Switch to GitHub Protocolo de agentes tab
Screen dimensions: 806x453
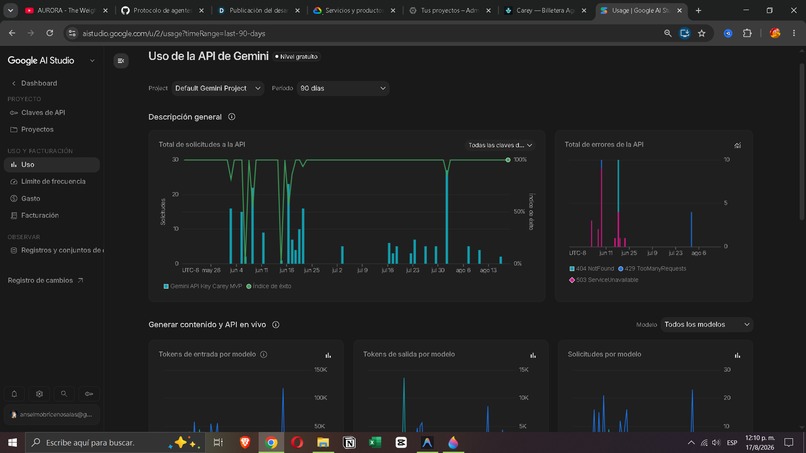161,10
